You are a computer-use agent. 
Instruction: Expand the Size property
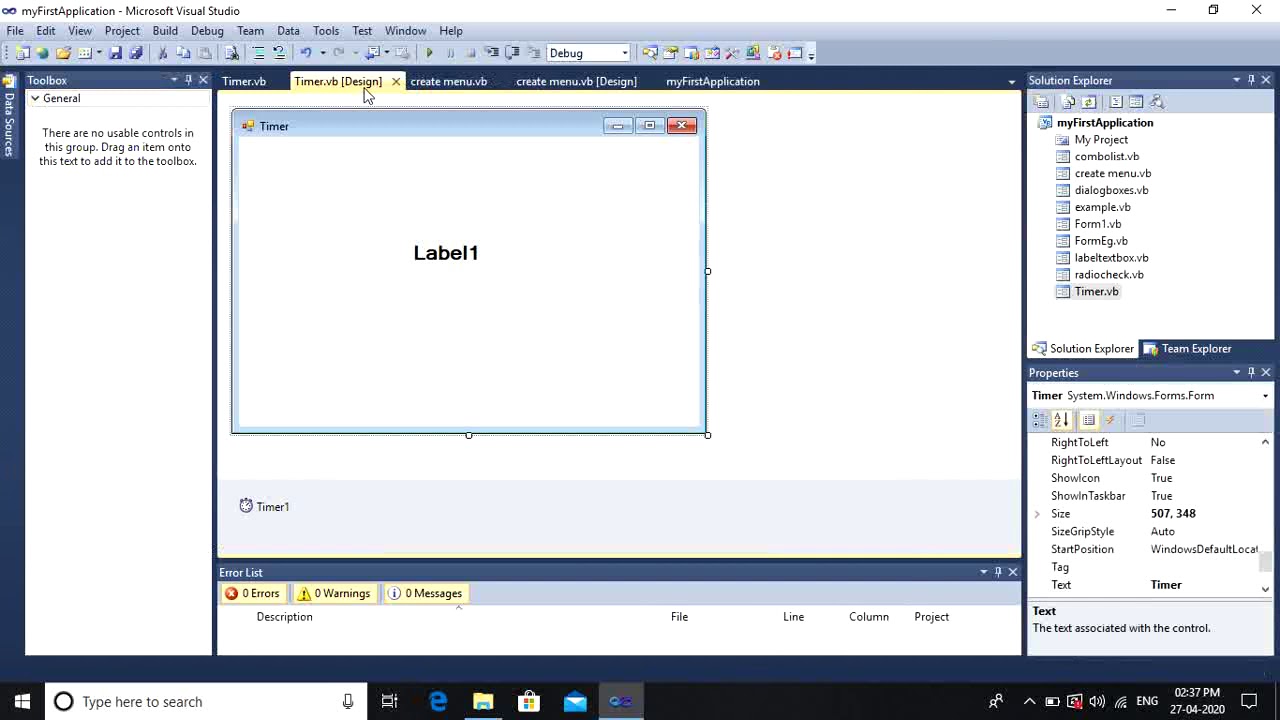pyautogui.click(x=1037, y=514)
